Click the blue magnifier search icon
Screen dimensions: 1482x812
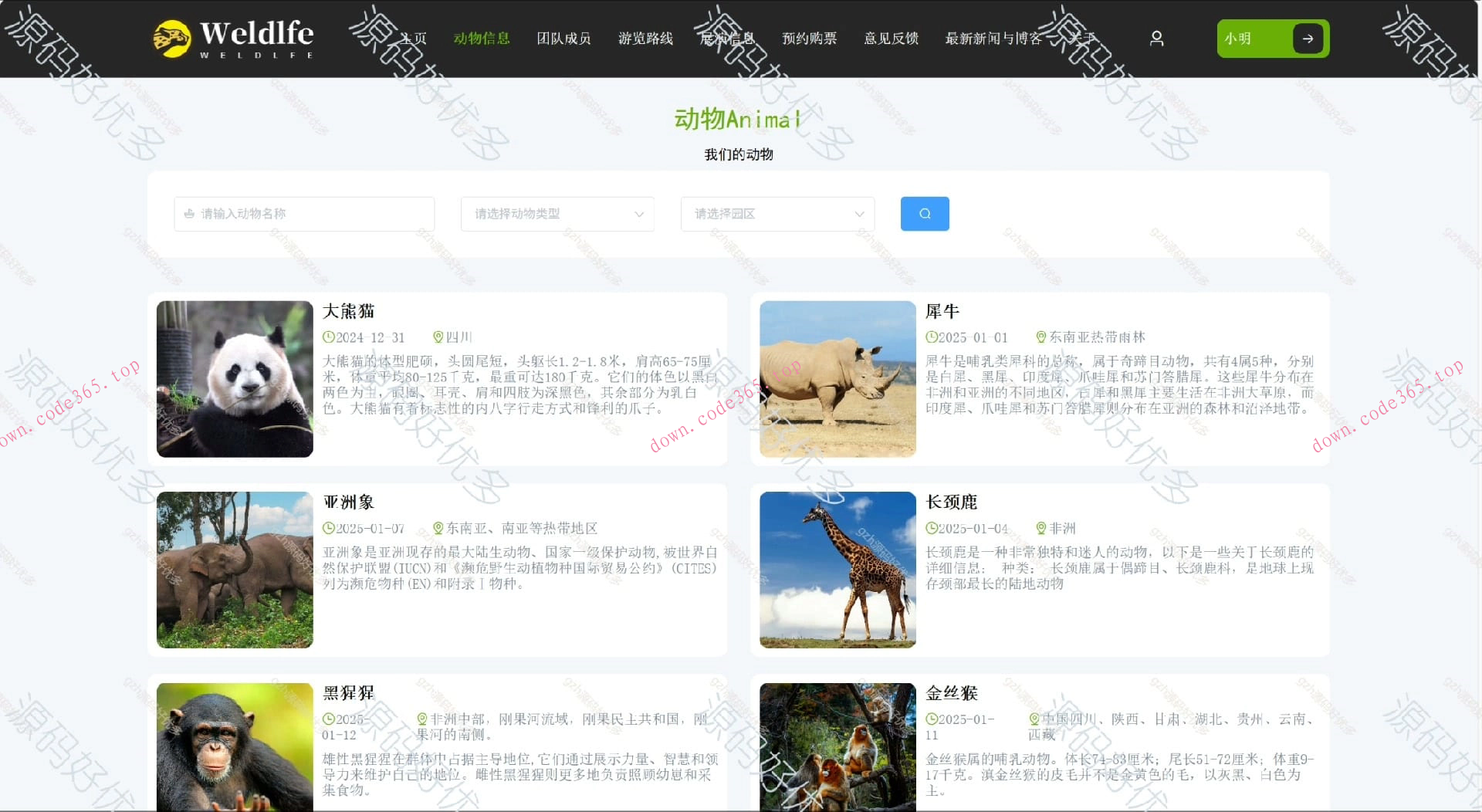(924, 214)
